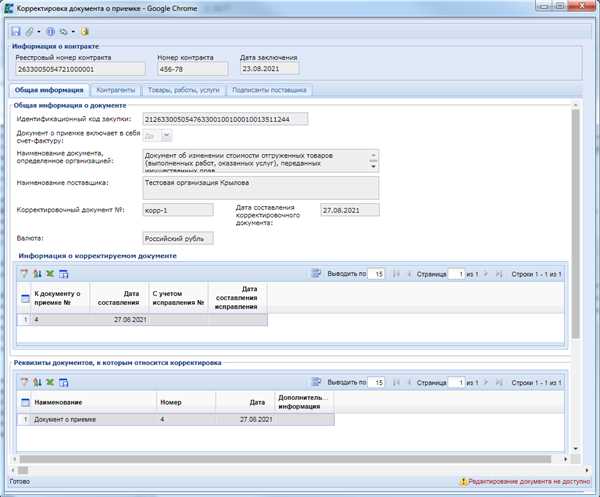Click the Дата составления исправления column header
Image resolution: width=600 pixels, height=497 pixels.
point(237,298)
